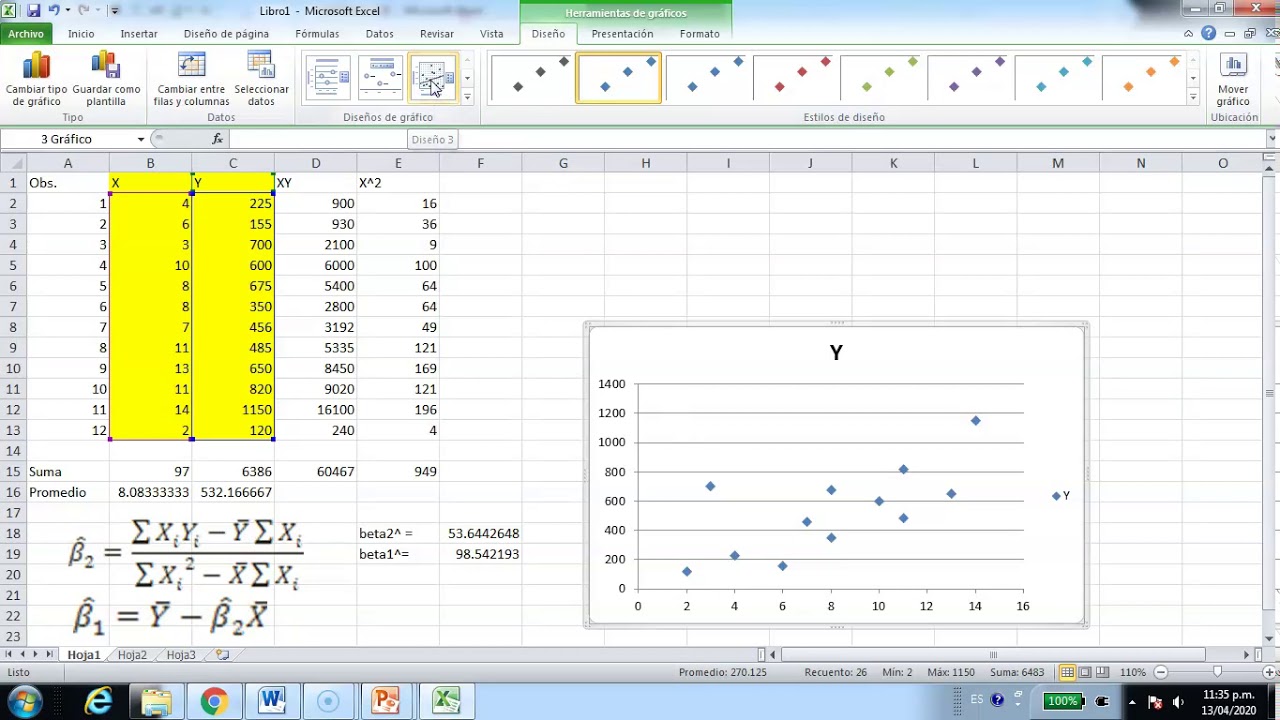1280x720 pixels.
Task: Select the black and gray chart style
Action: (x=532, y=78)
